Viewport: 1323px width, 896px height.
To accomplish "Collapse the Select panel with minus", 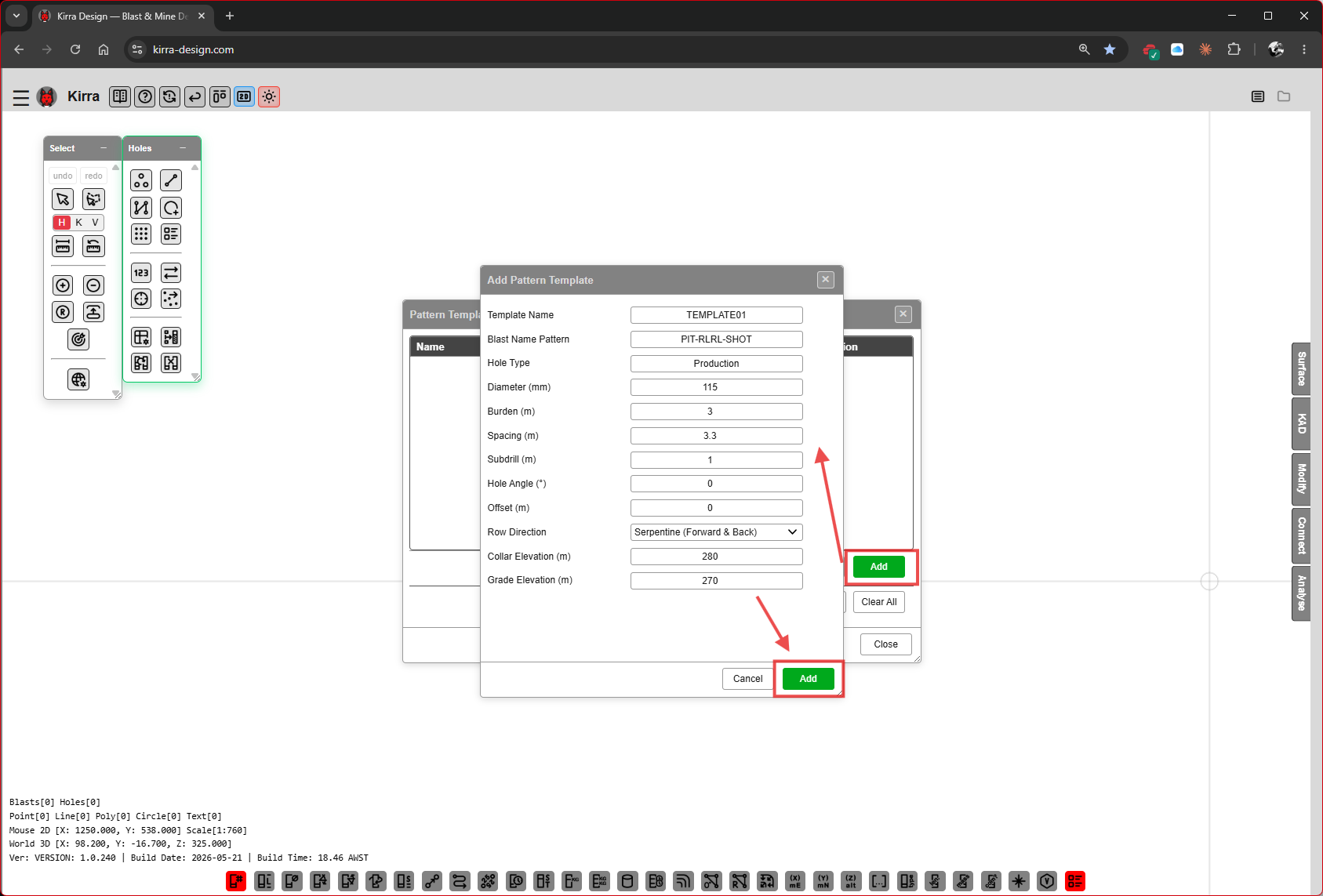I will (x=104, y=148).
